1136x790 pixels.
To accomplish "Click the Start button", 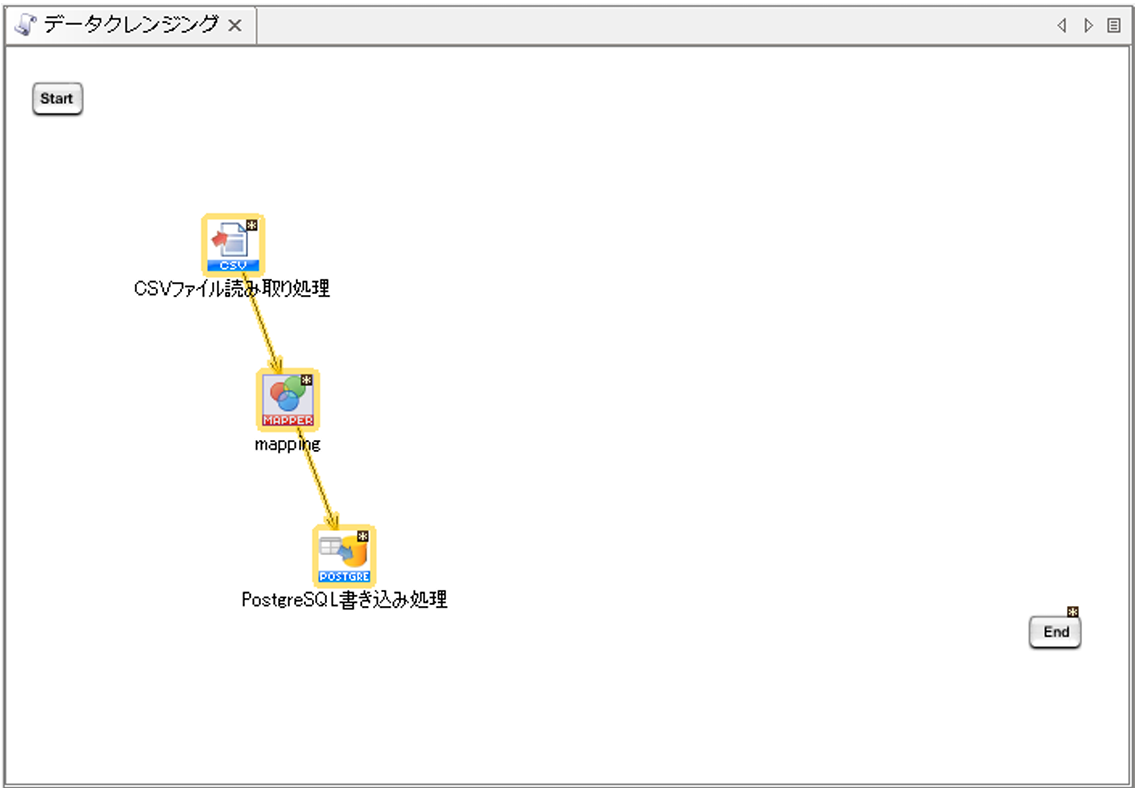I will 57,99.
